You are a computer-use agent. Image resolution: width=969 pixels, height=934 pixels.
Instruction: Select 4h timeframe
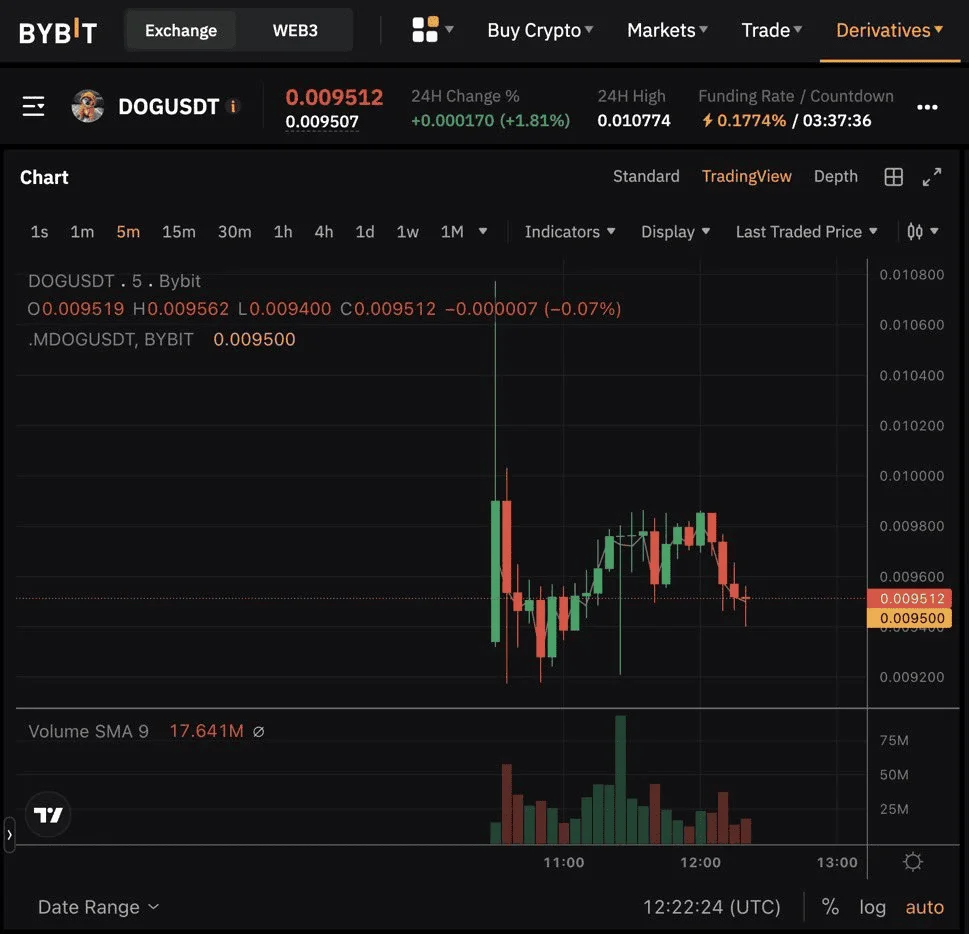[x=324, y=232]
